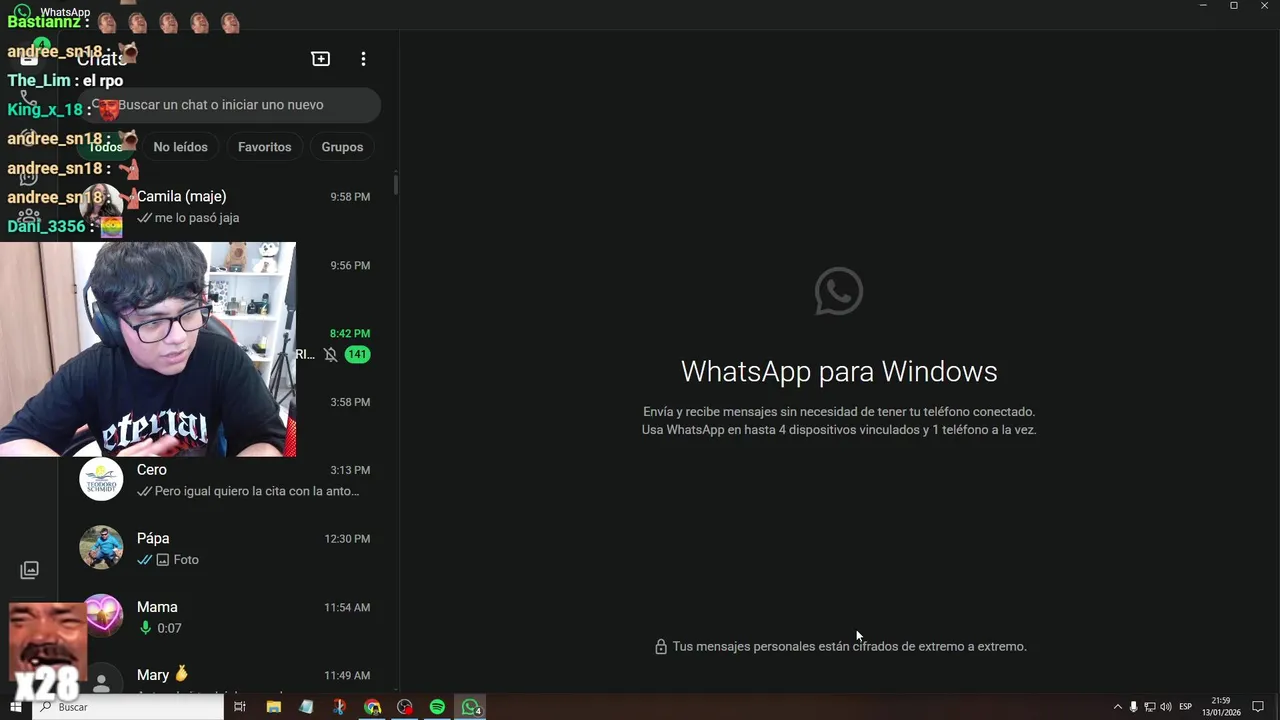Open the Windows notification center
The height and width of the screenshot is (720, 1280).
(x=1258, y=707)
